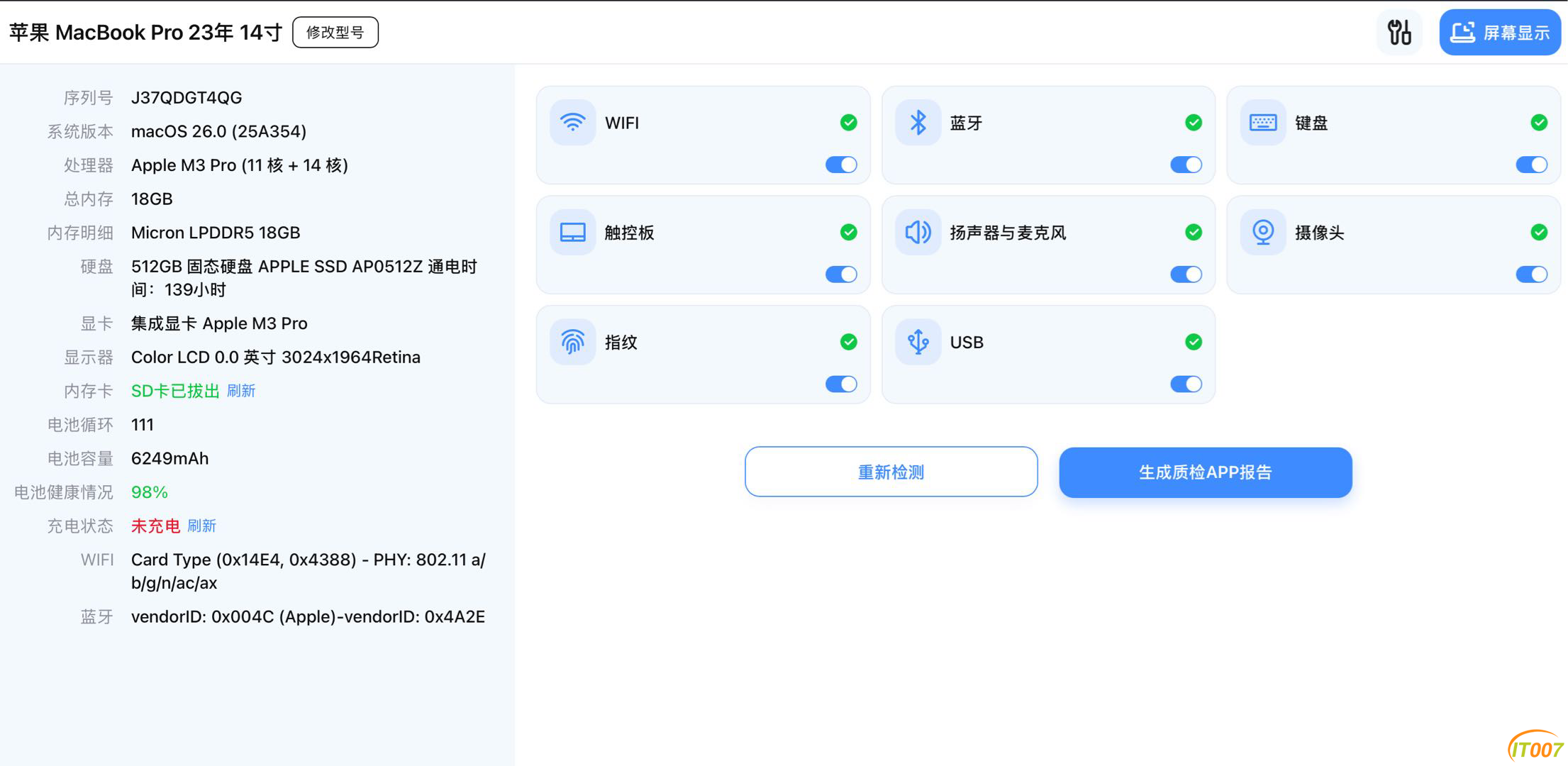Toggle the 蓝牙 detection switch

click(x=1186, y=165)
